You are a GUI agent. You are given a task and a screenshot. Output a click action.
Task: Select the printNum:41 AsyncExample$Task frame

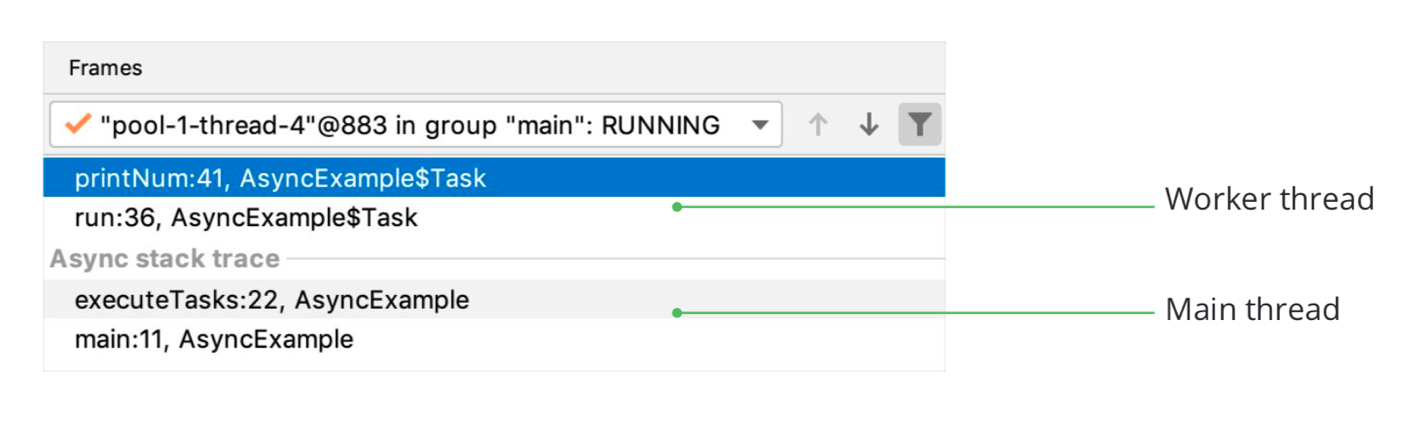280,179
